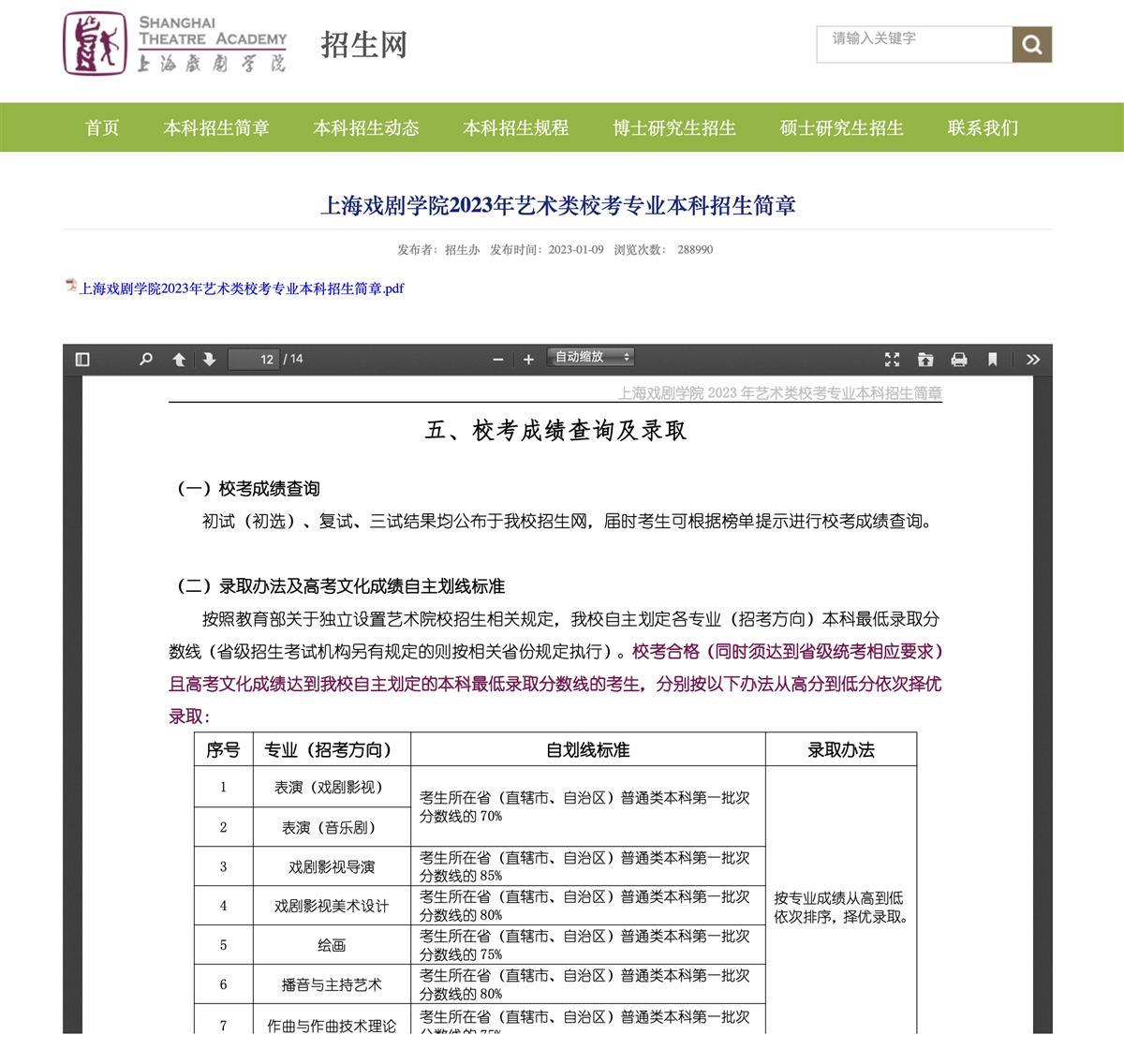Click the site search magnifier button
1124x1064 pixels.
click(x=1031, y=45)
